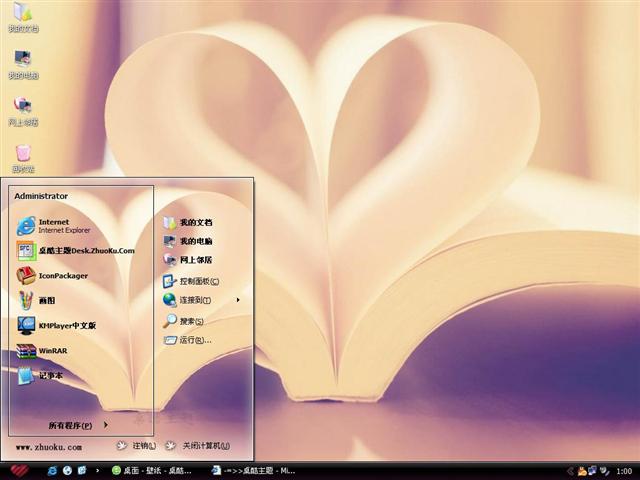Open the 画图 (Paint) program

pyautogui.click(x=45, y=300)
